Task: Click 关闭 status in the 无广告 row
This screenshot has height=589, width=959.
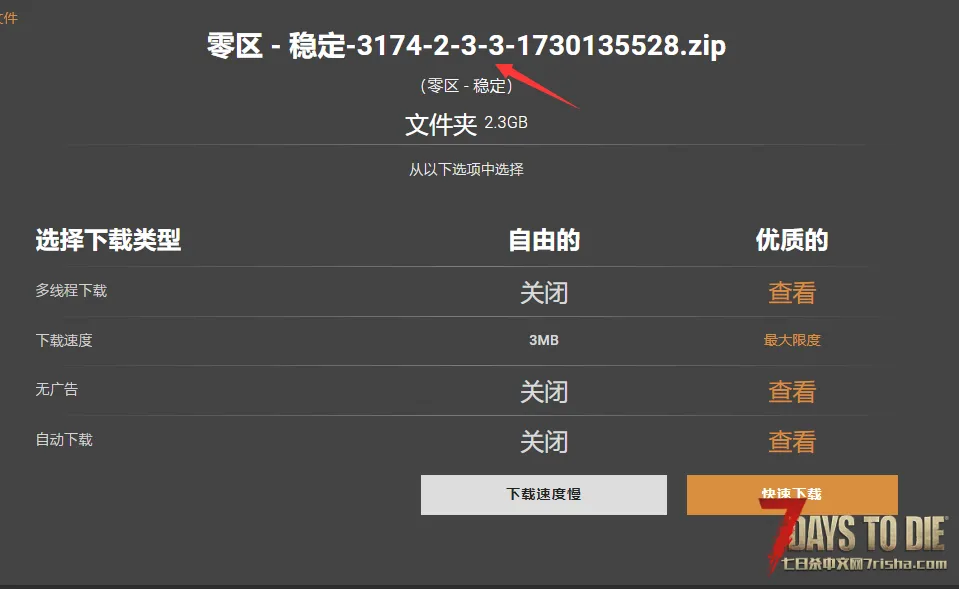Action: [544, 391]
